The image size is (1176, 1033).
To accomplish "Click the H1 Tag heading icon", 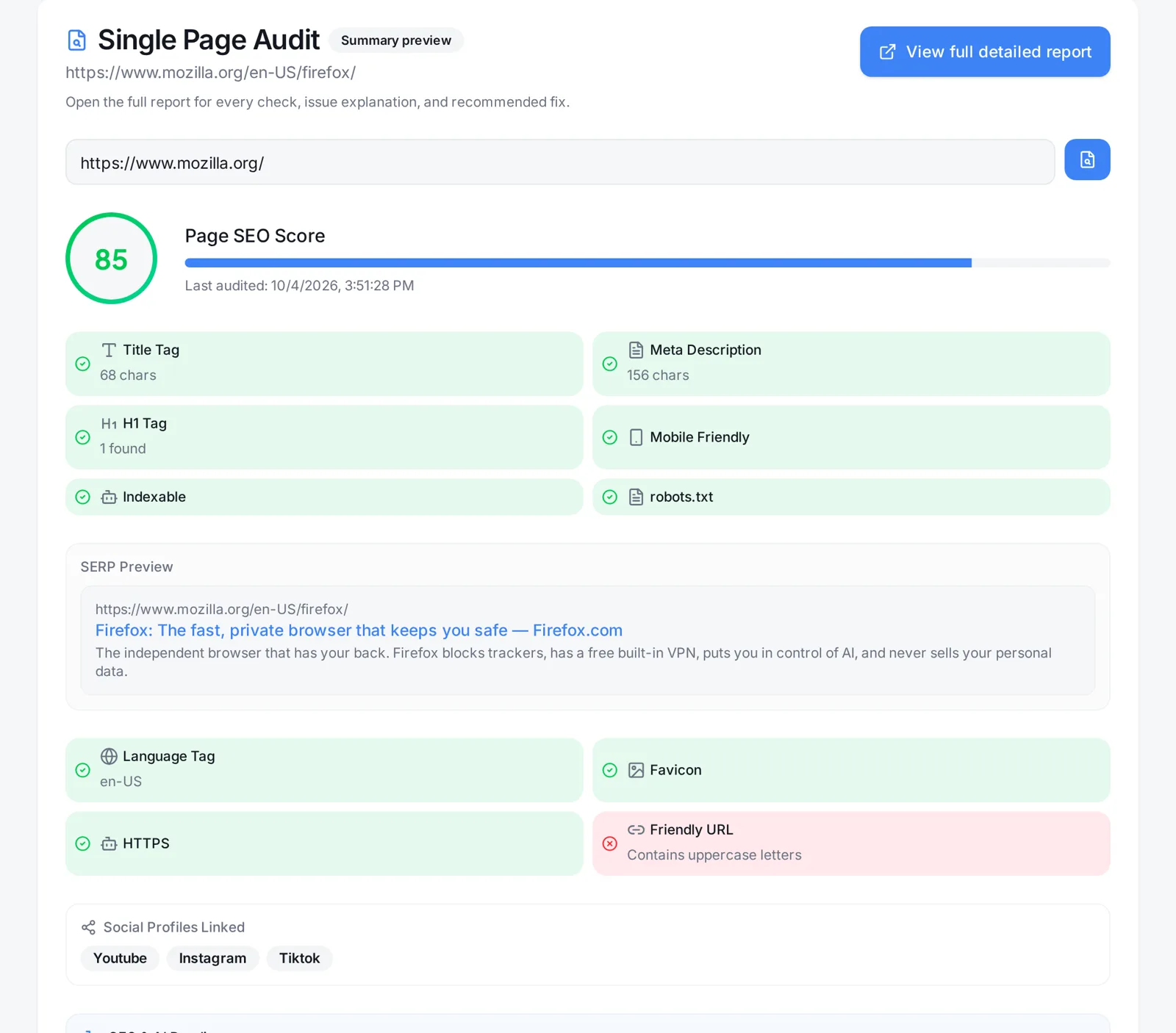I will [109, 424].
